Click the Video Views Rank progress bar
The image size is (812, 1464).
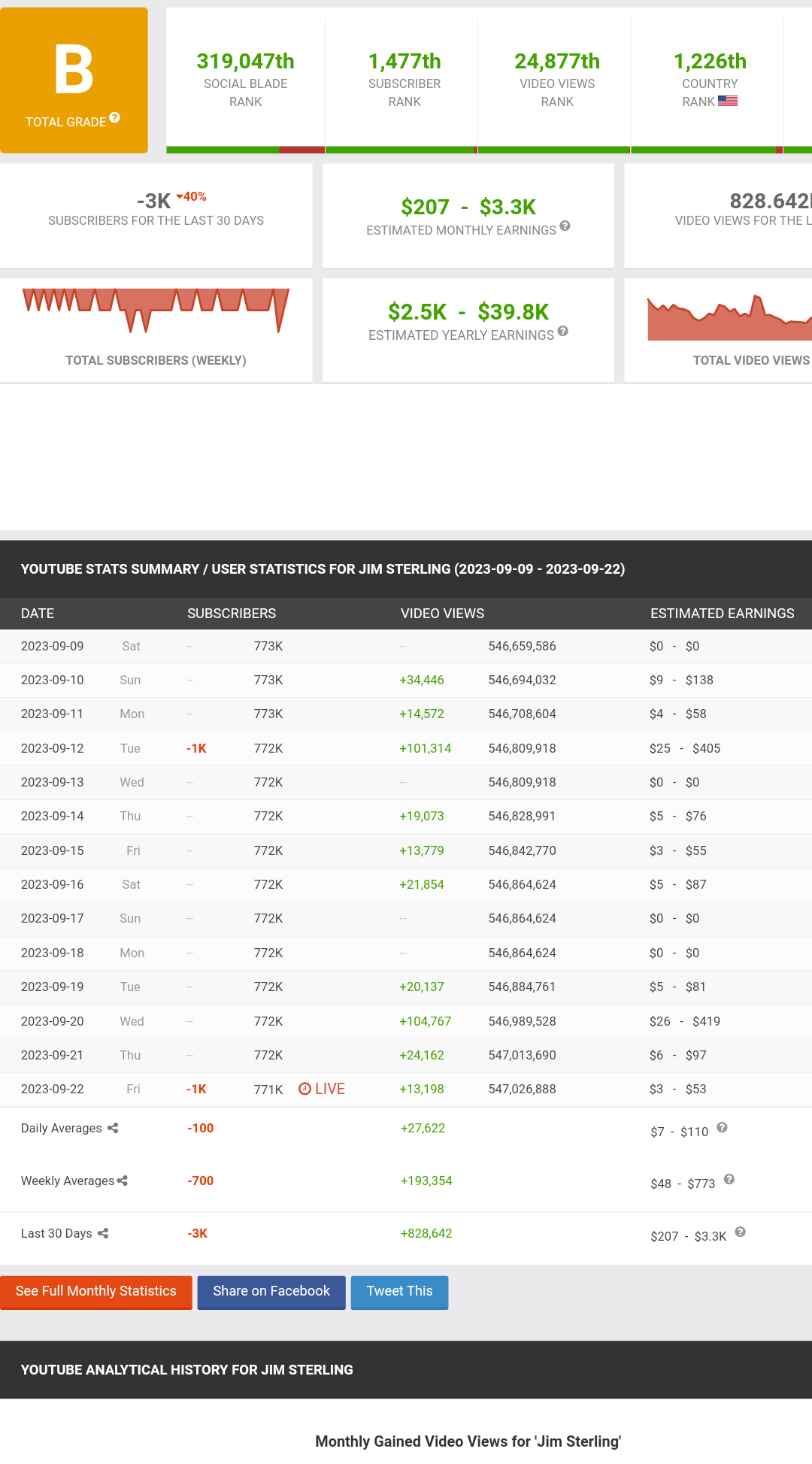click(554, 150)
